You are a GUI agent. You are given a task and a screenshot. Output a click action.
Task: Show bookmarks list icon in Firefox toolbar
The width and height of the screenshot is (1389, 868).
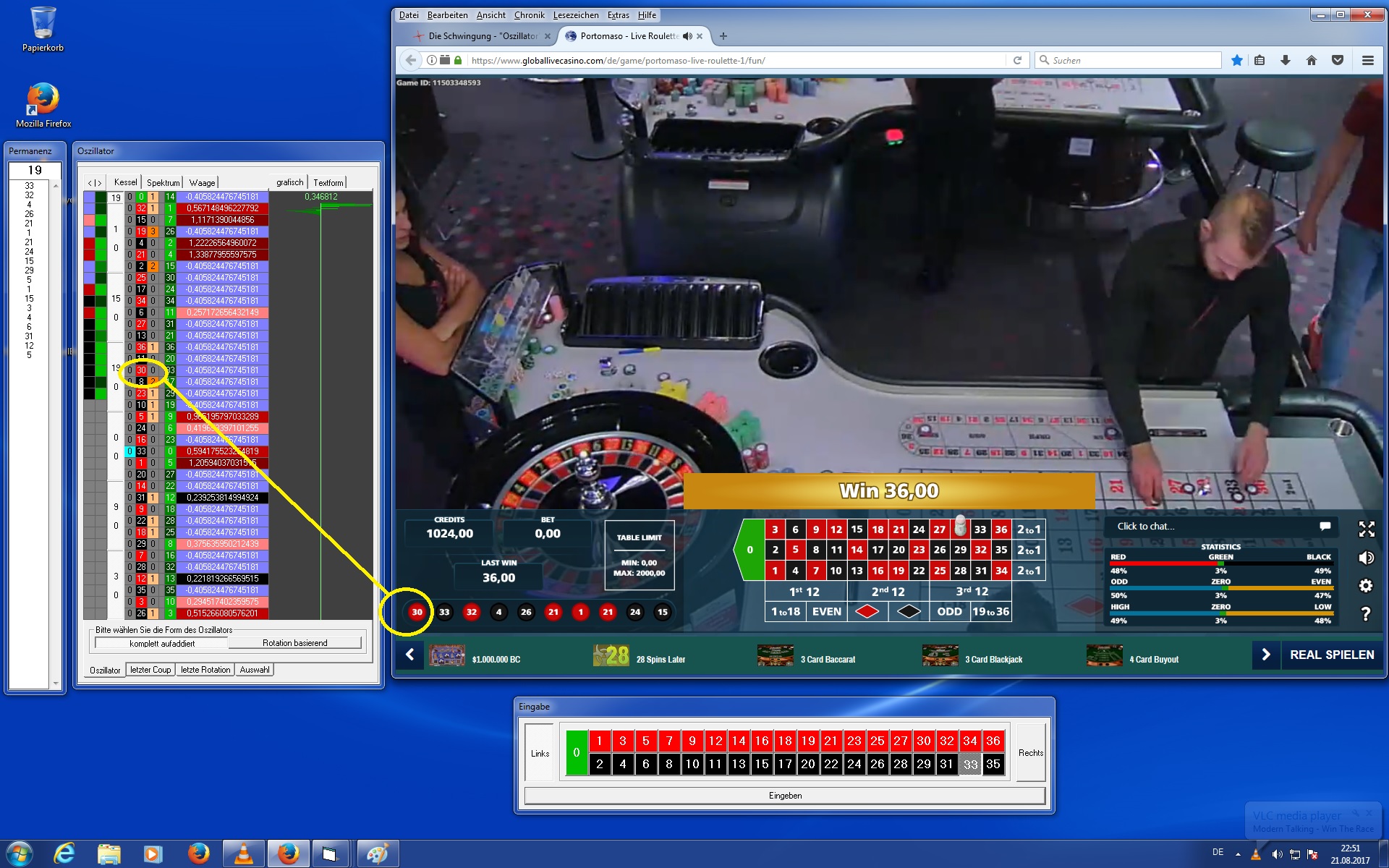(x=1260, y=60)
